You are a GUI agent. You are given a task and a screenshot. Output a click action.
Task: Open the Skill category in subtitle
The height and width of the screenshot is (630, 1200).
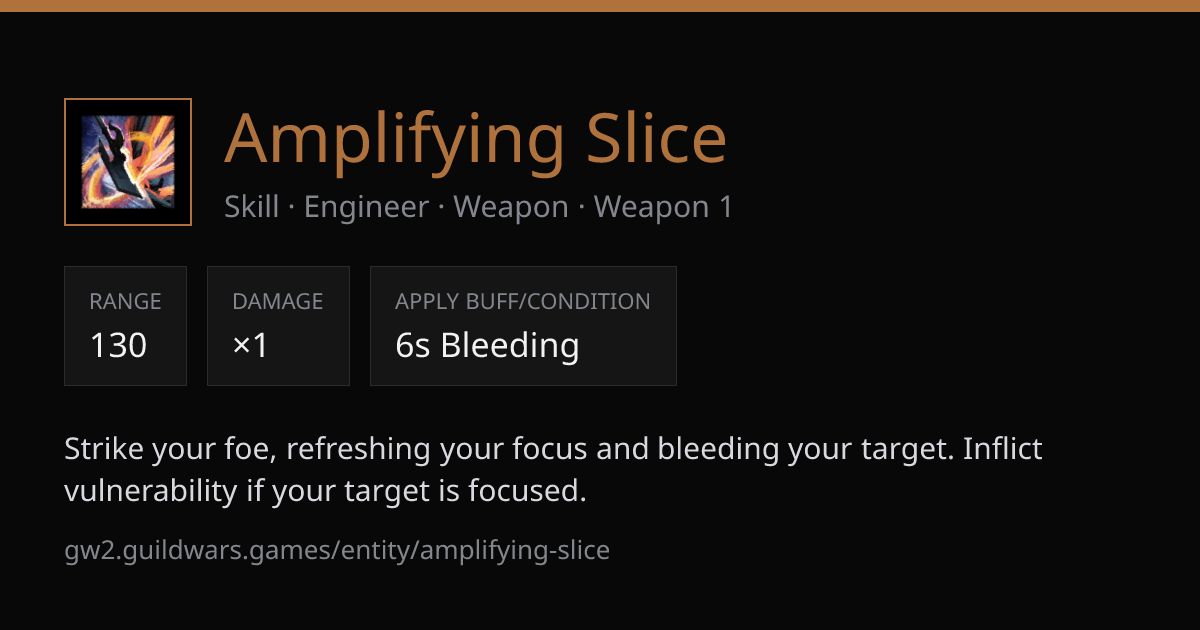point(252,207)
